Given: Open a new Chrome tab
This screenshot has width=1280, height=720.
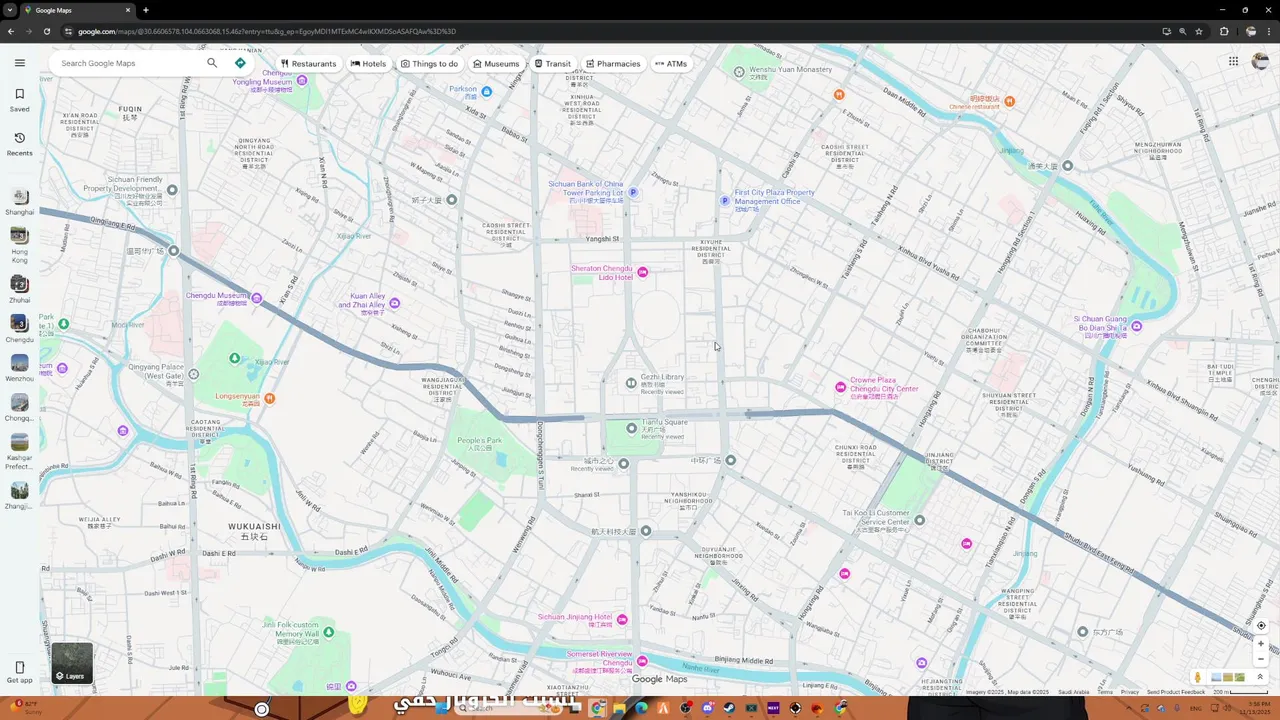Looking at the screenshot, I should 145,10.
